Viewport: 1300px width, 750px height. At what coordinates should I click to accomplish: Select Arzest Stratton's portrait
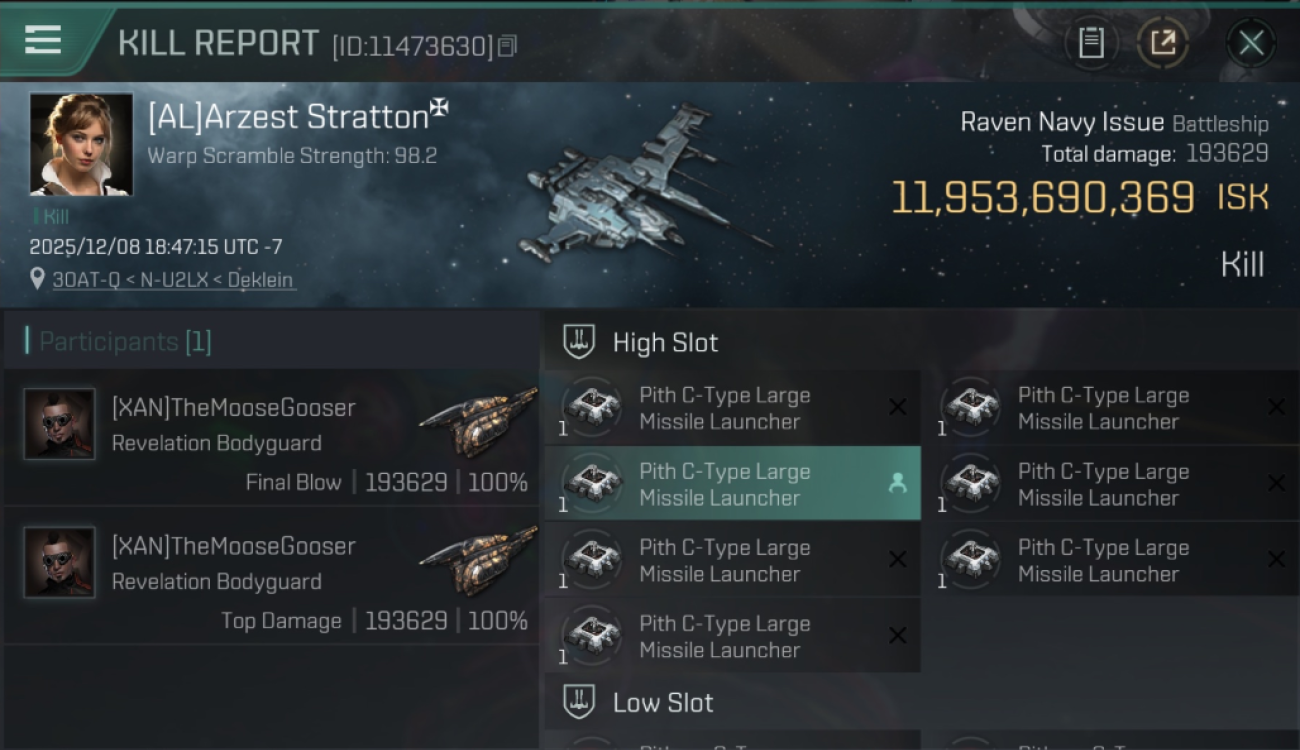(81, 144)
